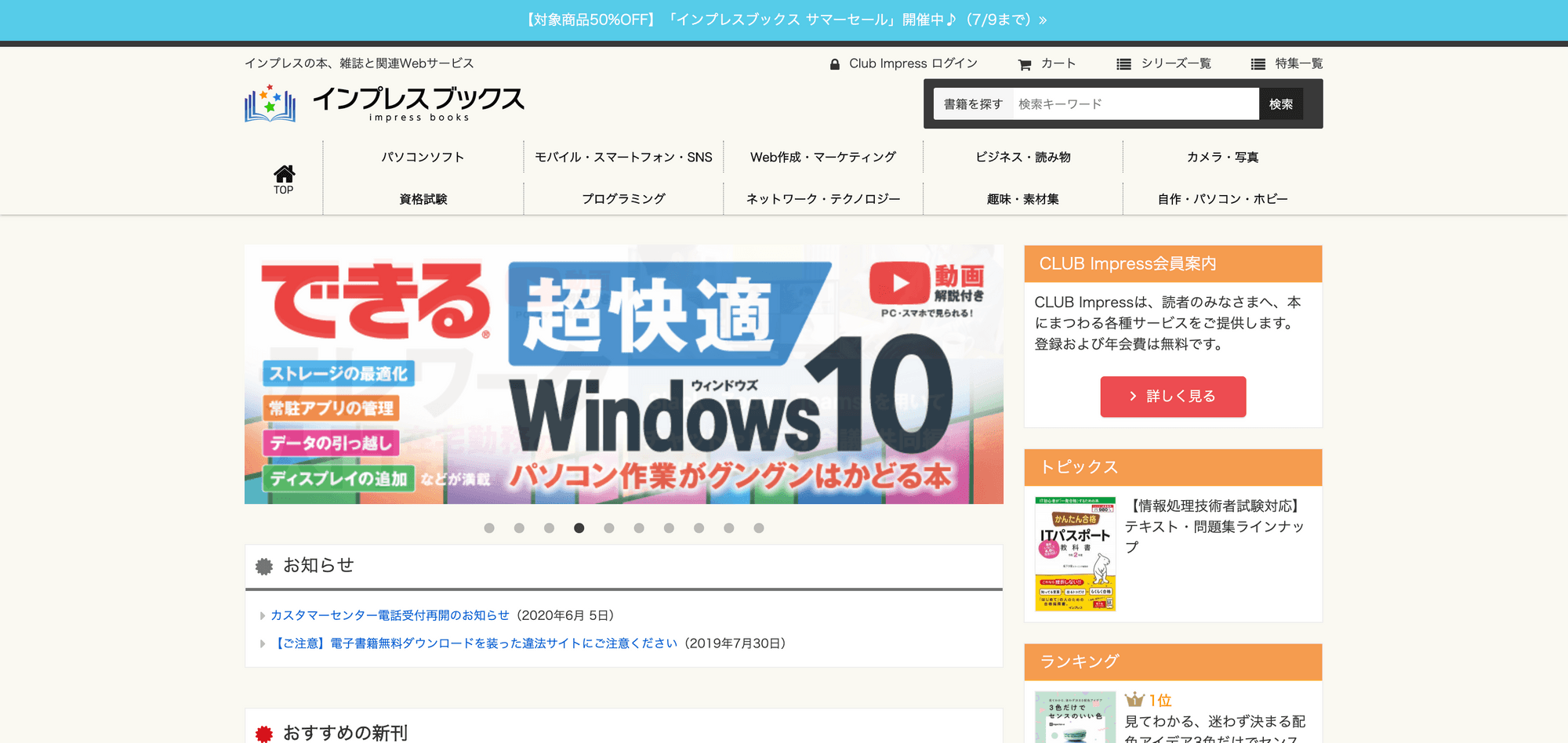
Task: Click the YouTube play icon in banner
Action: pyautogui.click(x=899, y=283)
